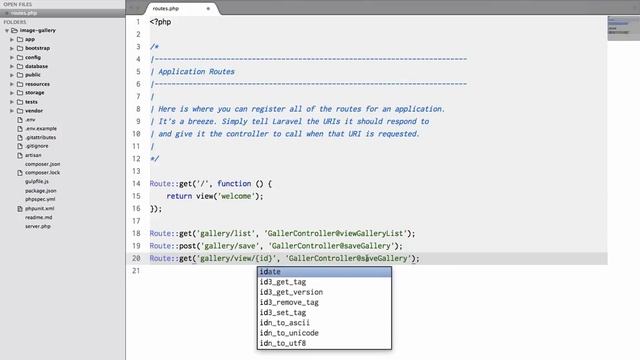Click the bootstrap folder icon

[20, 48]
